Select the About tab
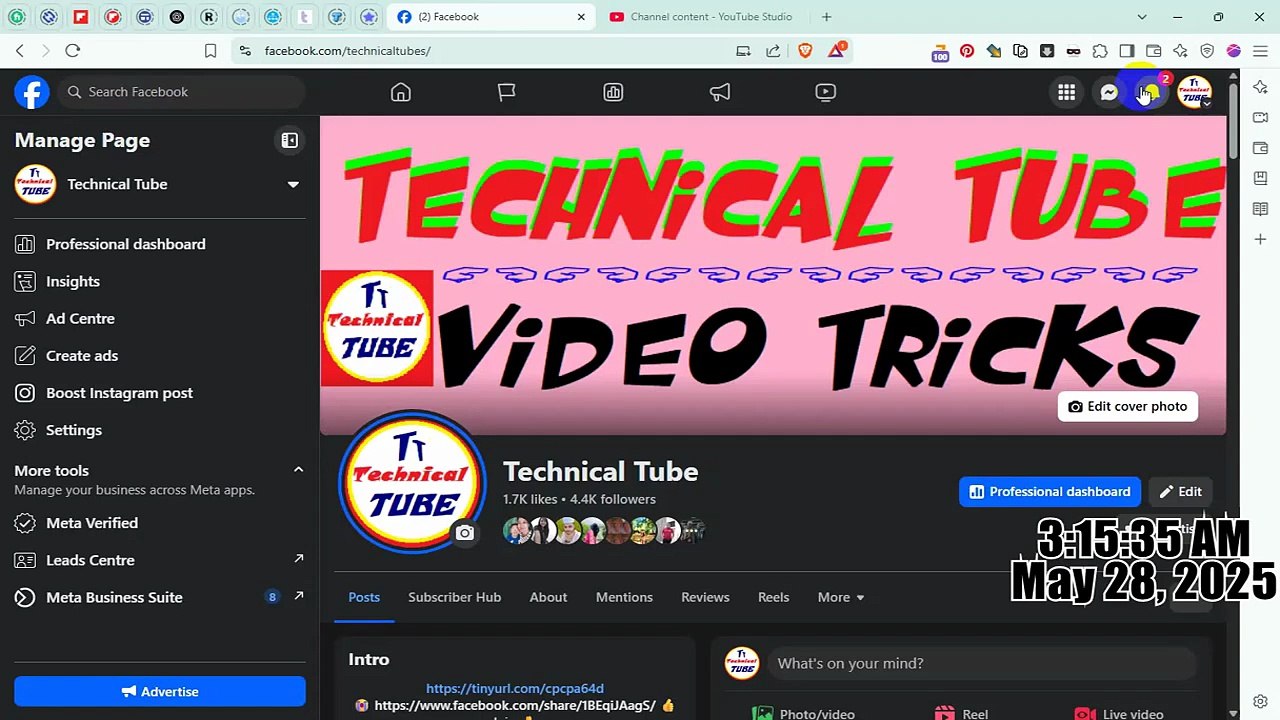This screenshot has height=720, width=1280. tap(548, 597)
